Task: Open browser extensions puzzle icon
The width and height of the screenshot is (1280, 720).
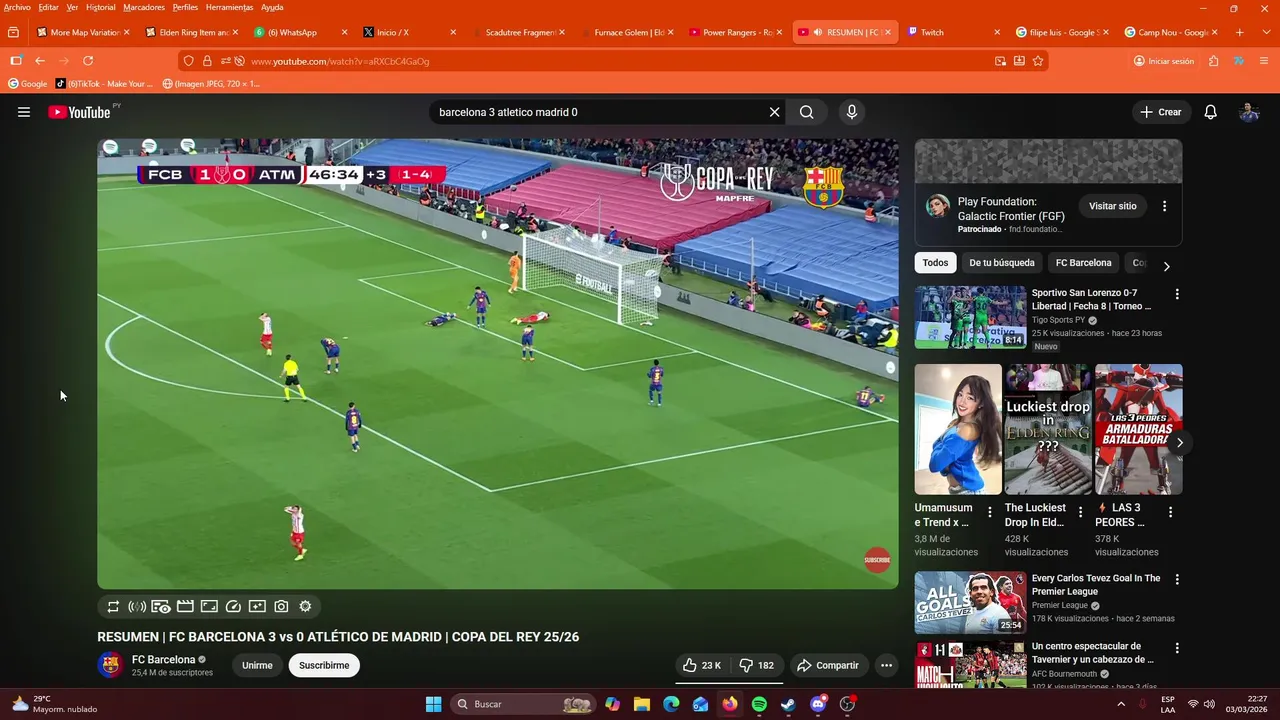Action: 1214,61
